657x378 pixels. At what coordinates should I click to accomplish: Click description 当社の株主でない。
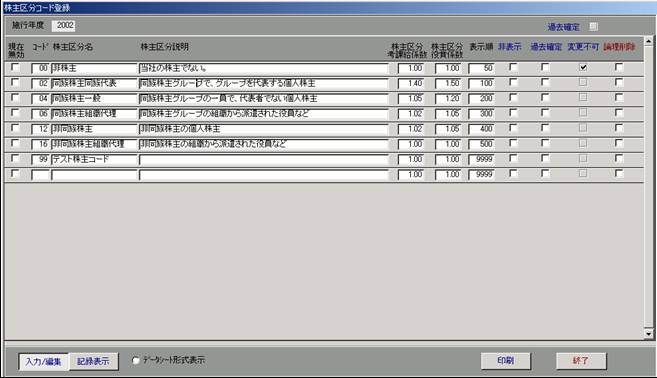point(264,68)
